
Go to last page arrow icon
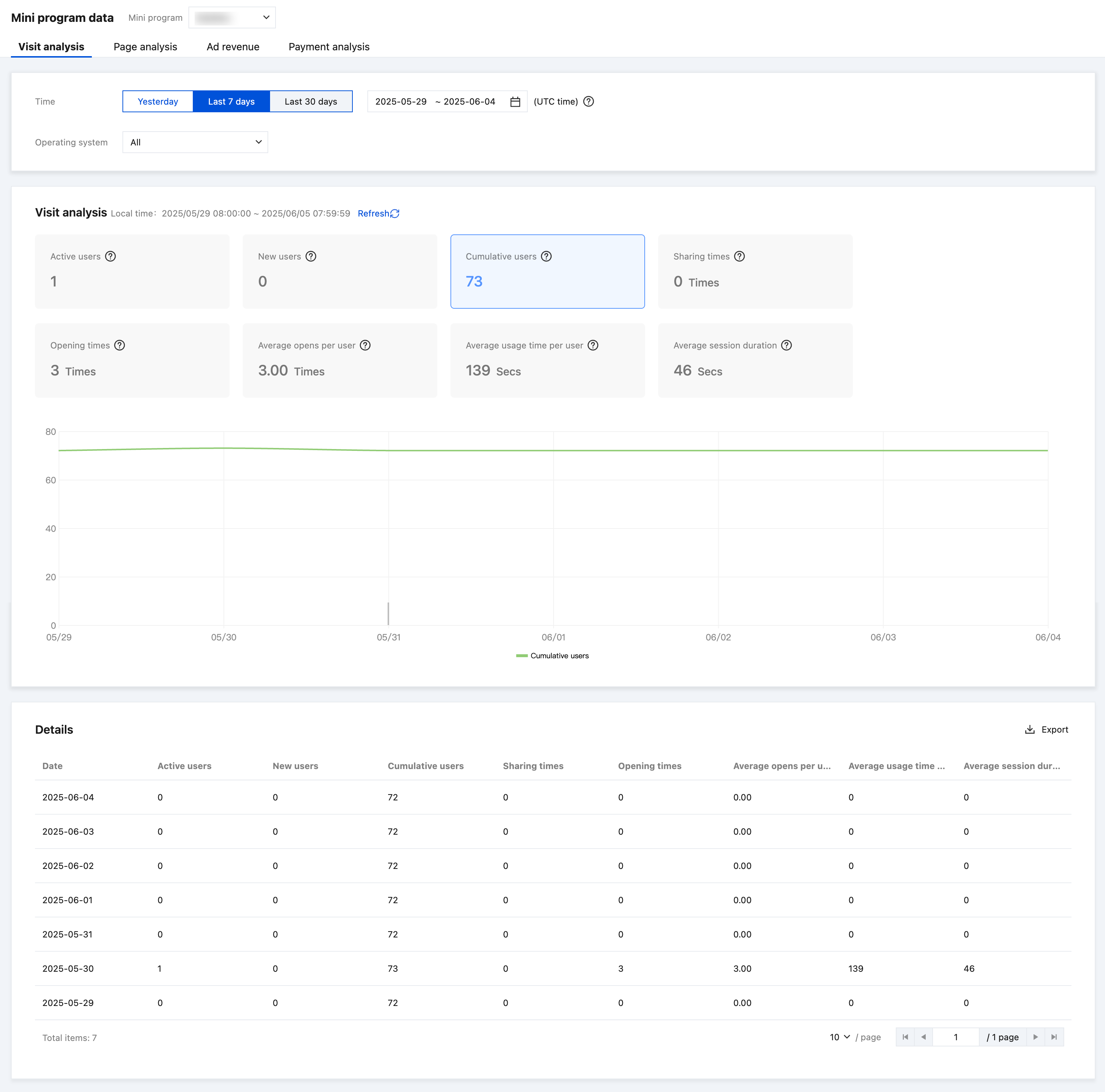(1054, 1037)
